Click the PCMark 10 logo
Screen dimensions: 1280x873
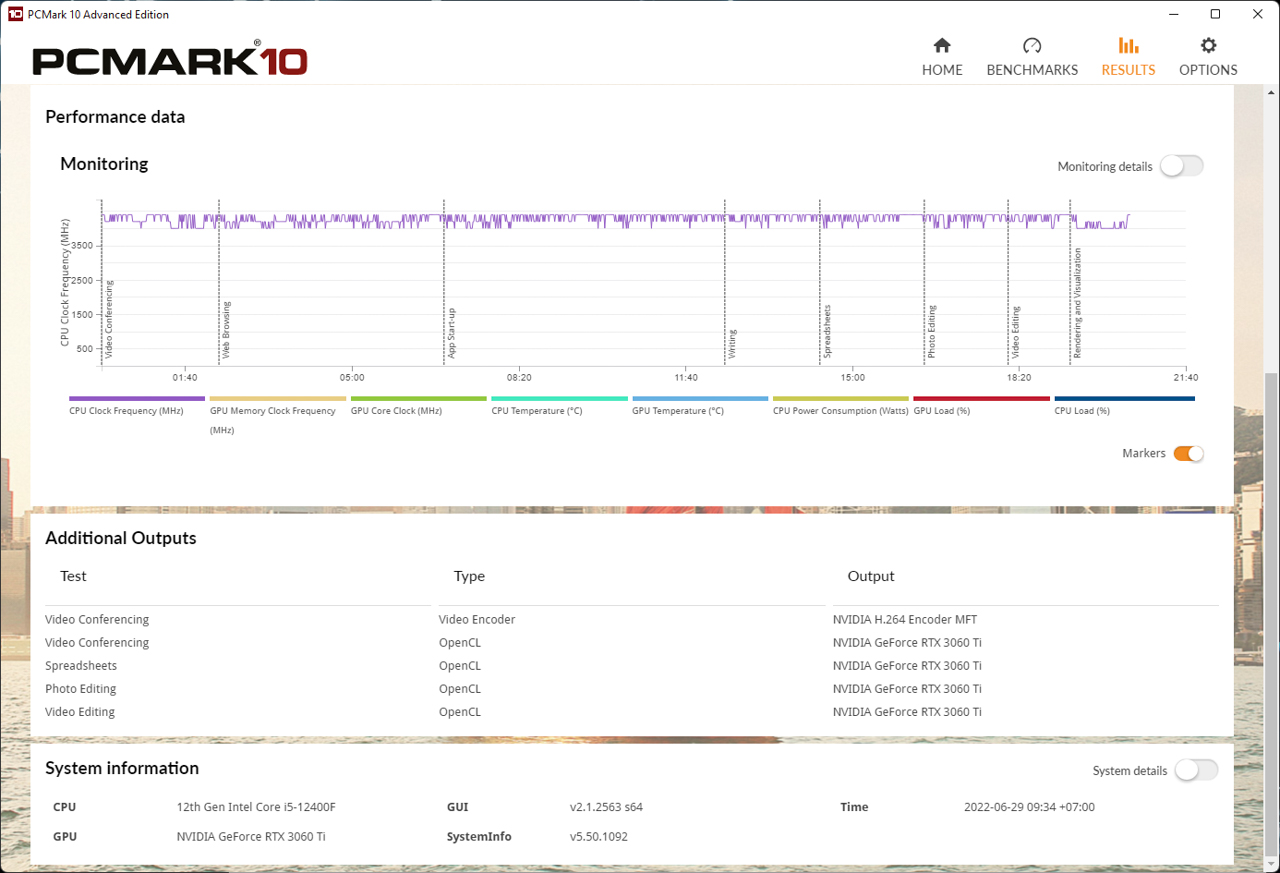tap(169, 59)
